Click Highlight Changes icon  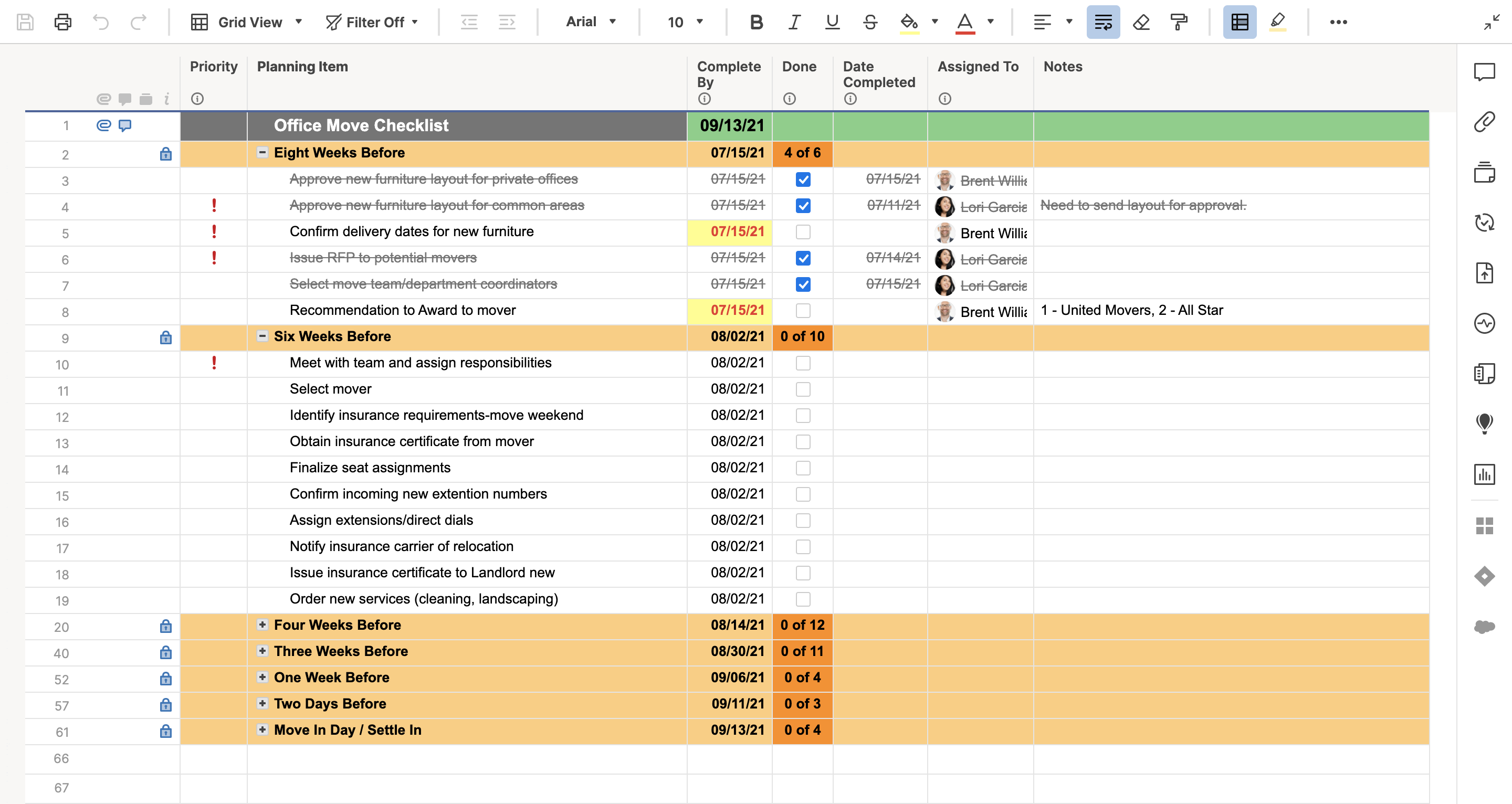point(1278,22)
